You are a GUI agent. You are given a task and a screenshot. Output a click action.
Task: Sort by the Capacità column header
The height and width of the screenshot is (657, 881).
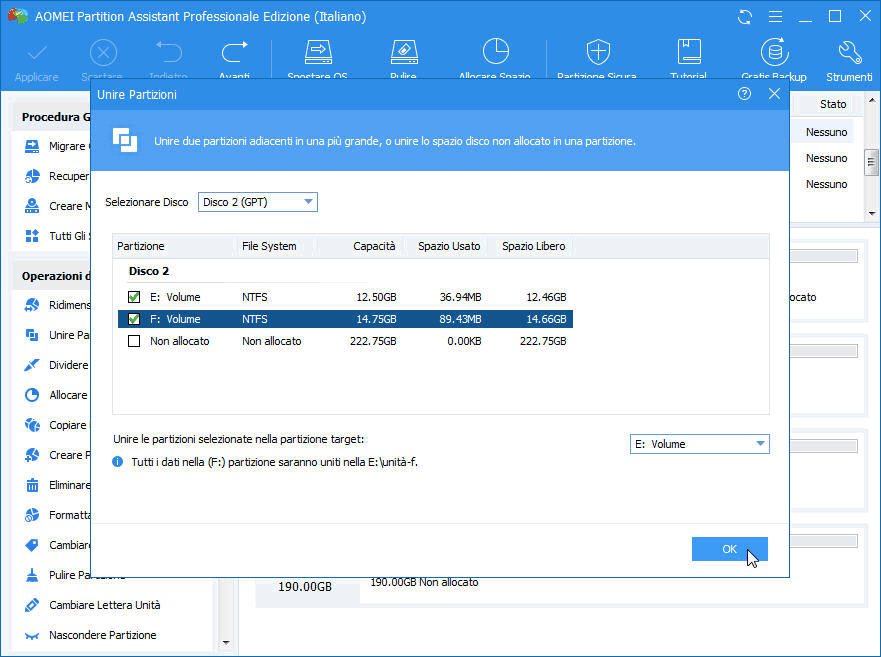(374, 246)
